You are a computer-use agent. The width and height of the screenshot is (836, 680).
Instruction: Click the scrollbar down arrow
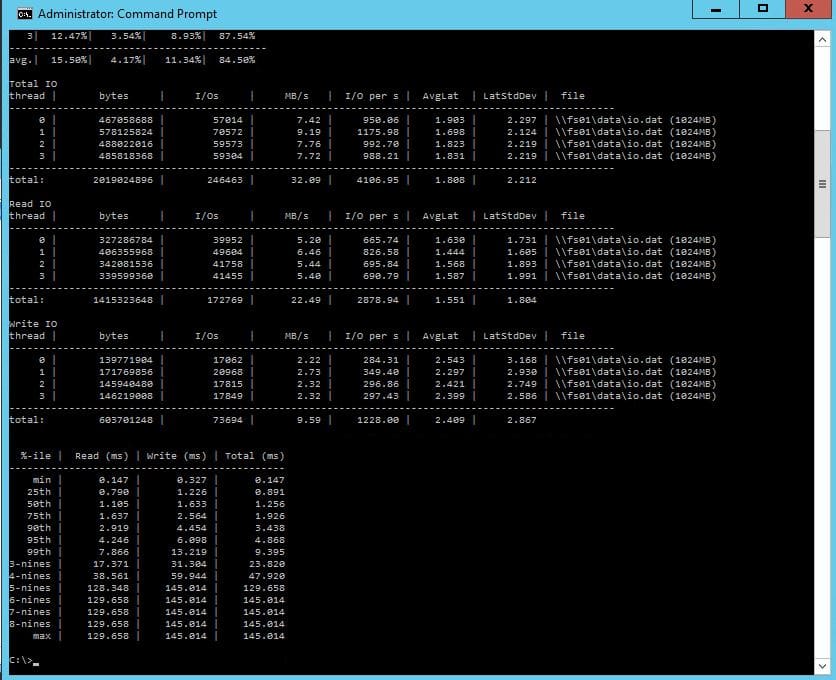coord(823,665)
